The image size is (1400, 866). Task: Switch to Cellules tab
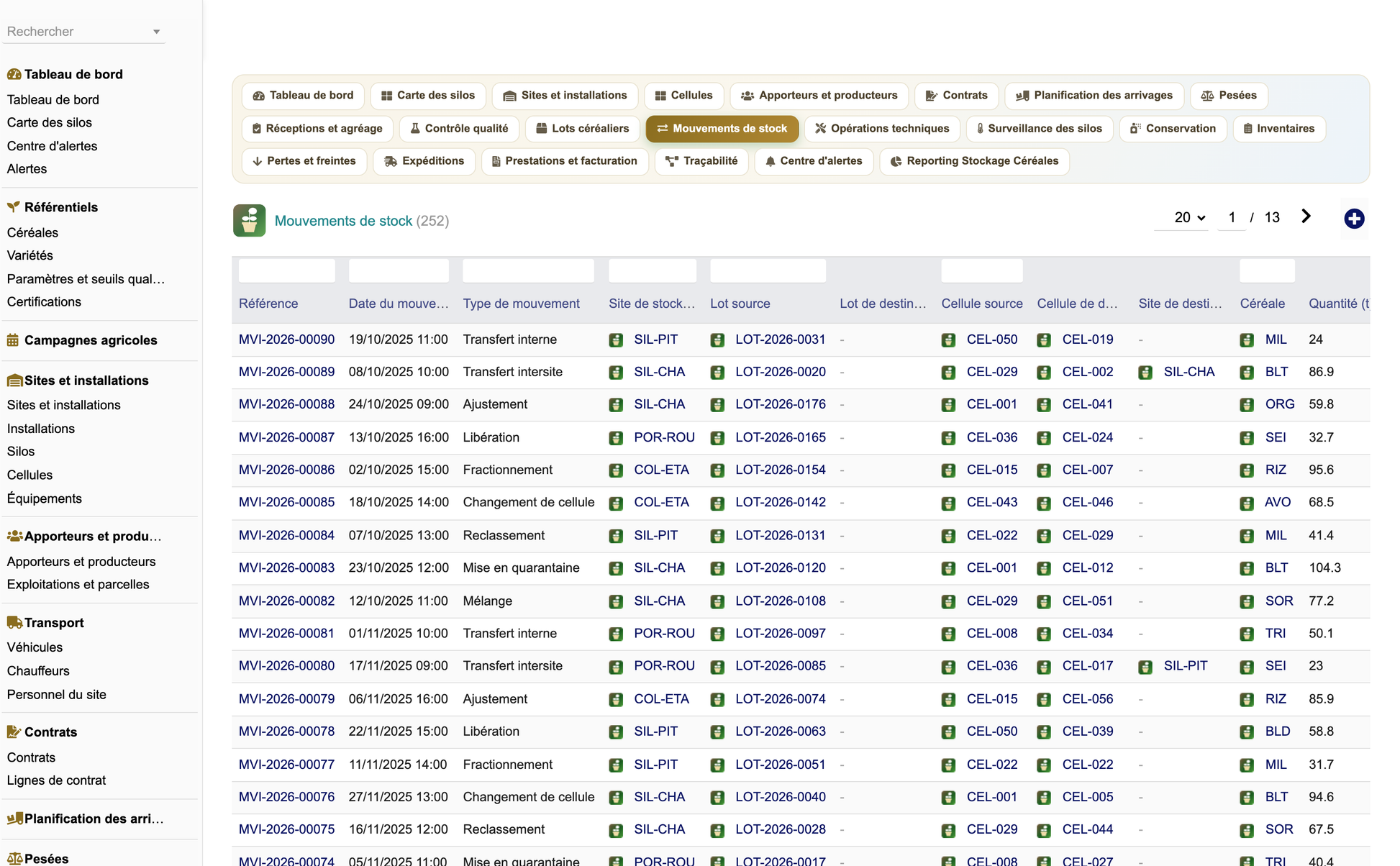(x=683, y=96)
